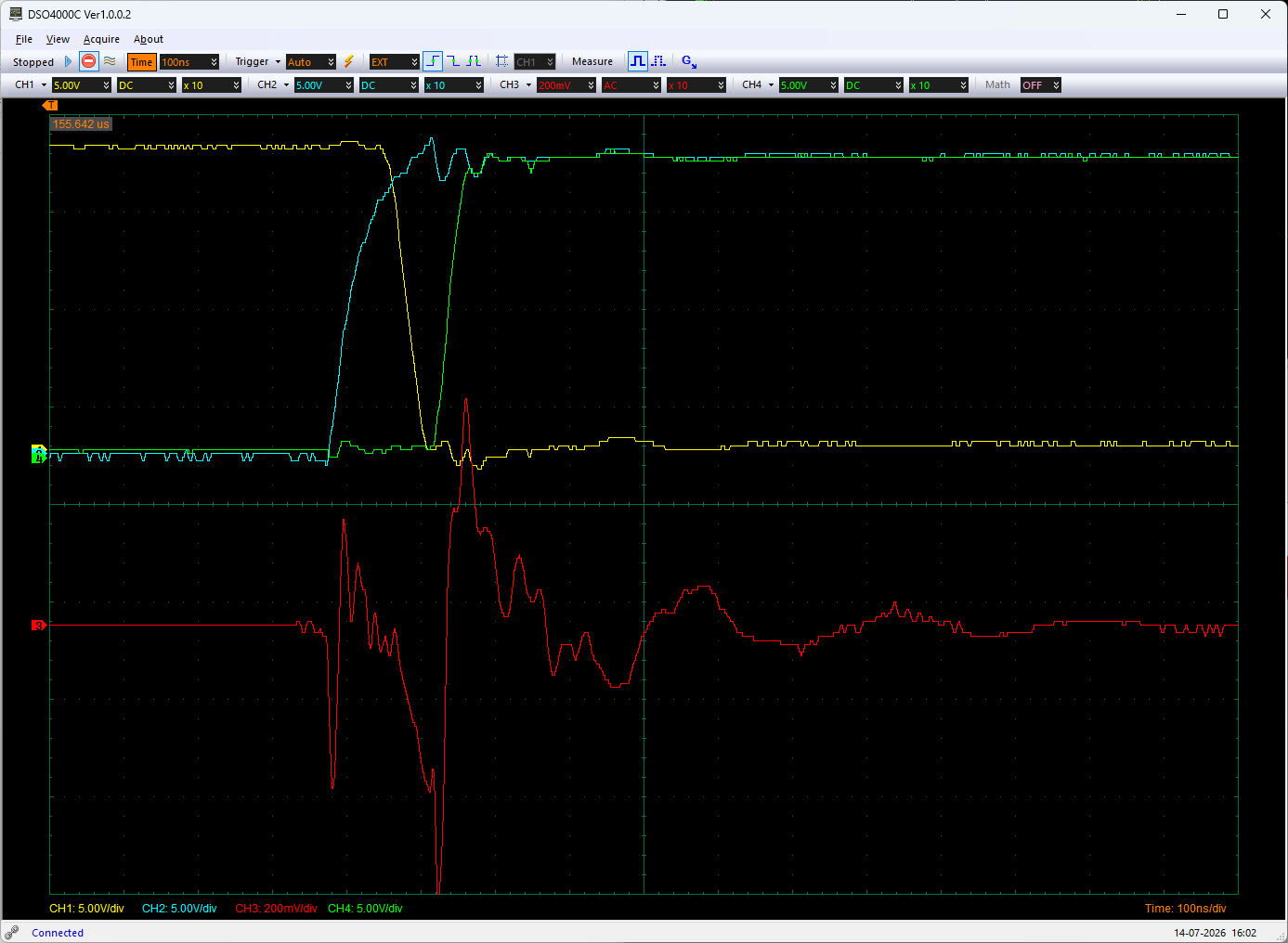The width and height of the screenshot is (1288, 943).
Task: Click CH4: 5.00V/div footer readout
Action: [x=365, y=909]
